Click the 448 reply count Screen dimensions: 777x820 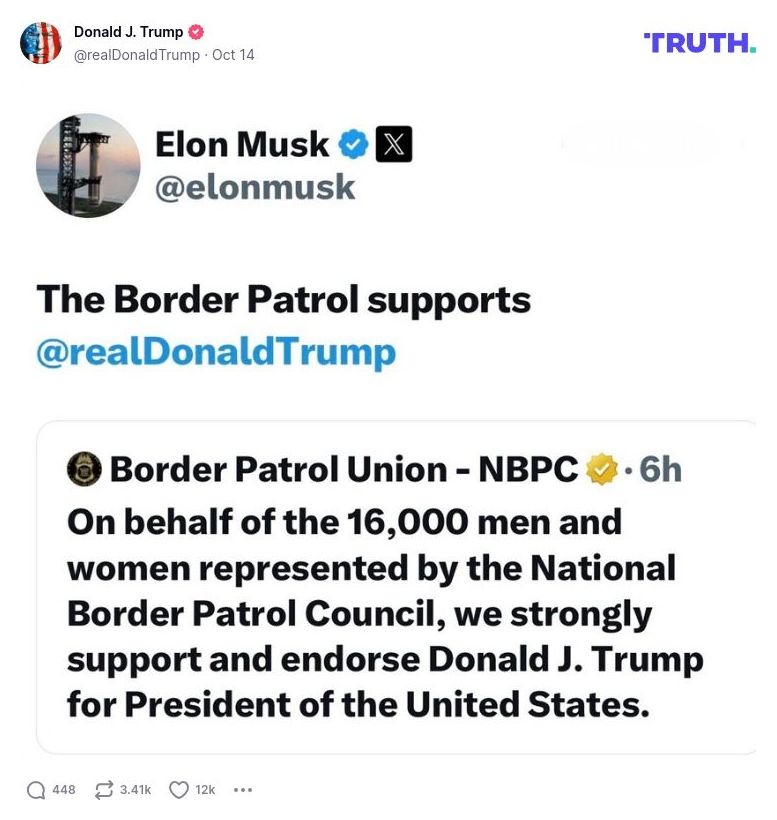pyautogui.click(x=62, y=789)
